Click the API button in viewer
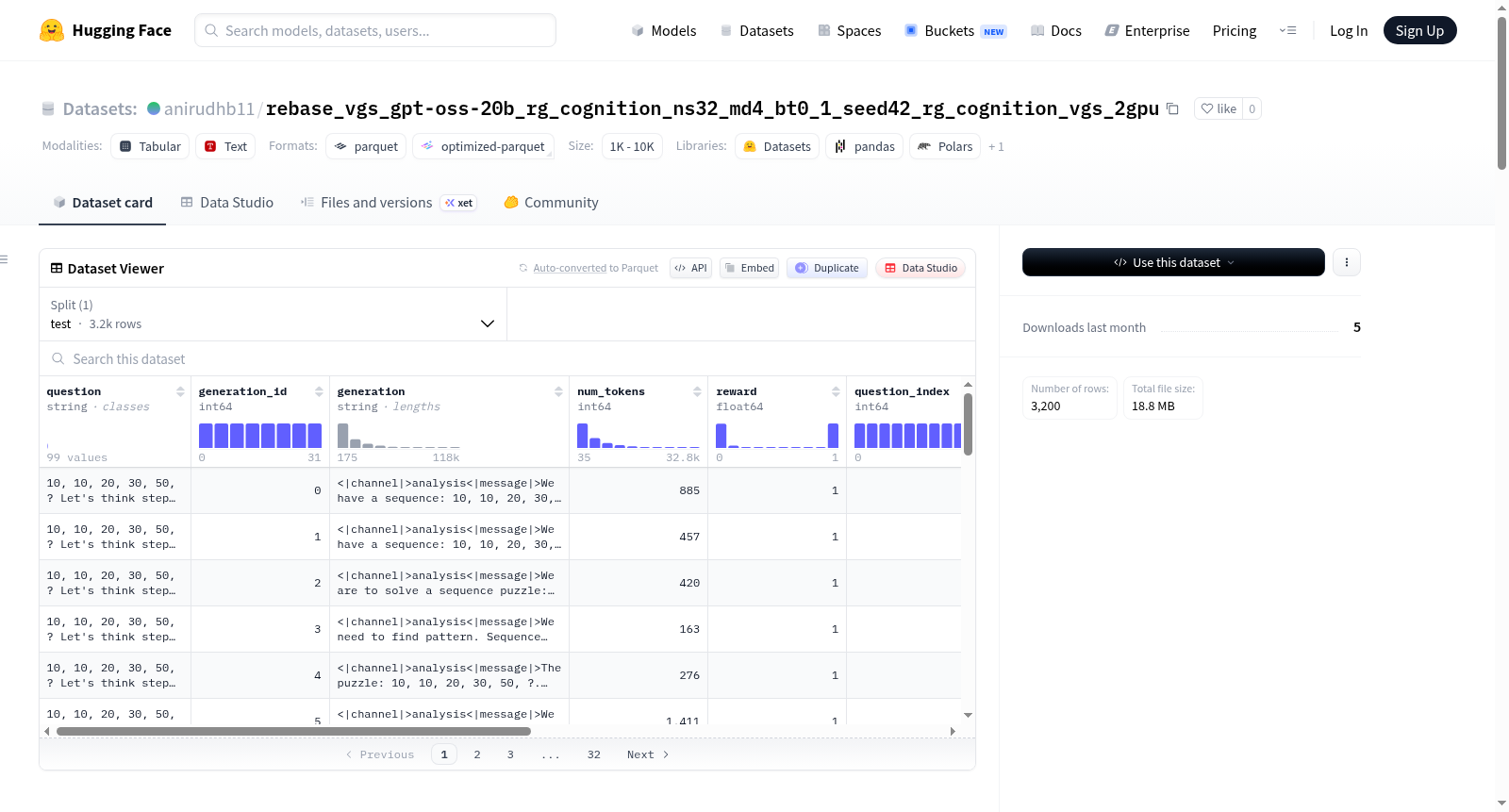The height and width of the screenshot is (812, 1509). 690,268
